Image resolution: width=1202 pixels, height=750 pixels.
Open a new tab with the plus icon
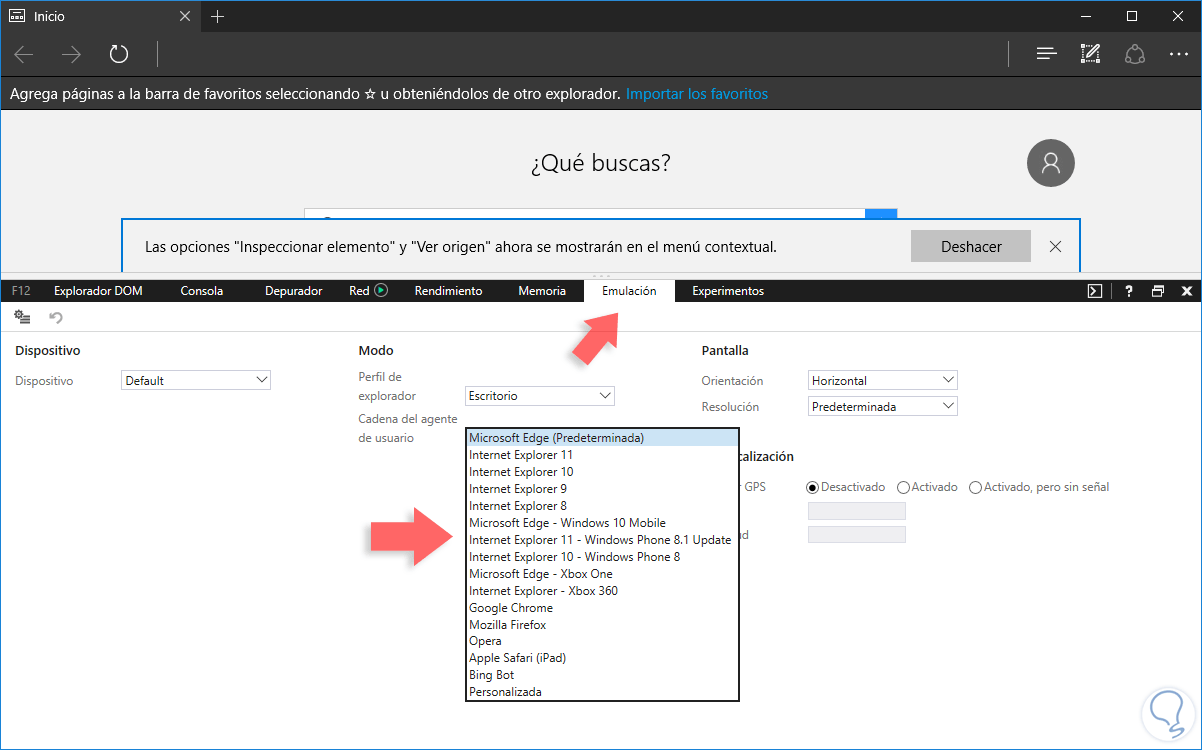[218, 16]
